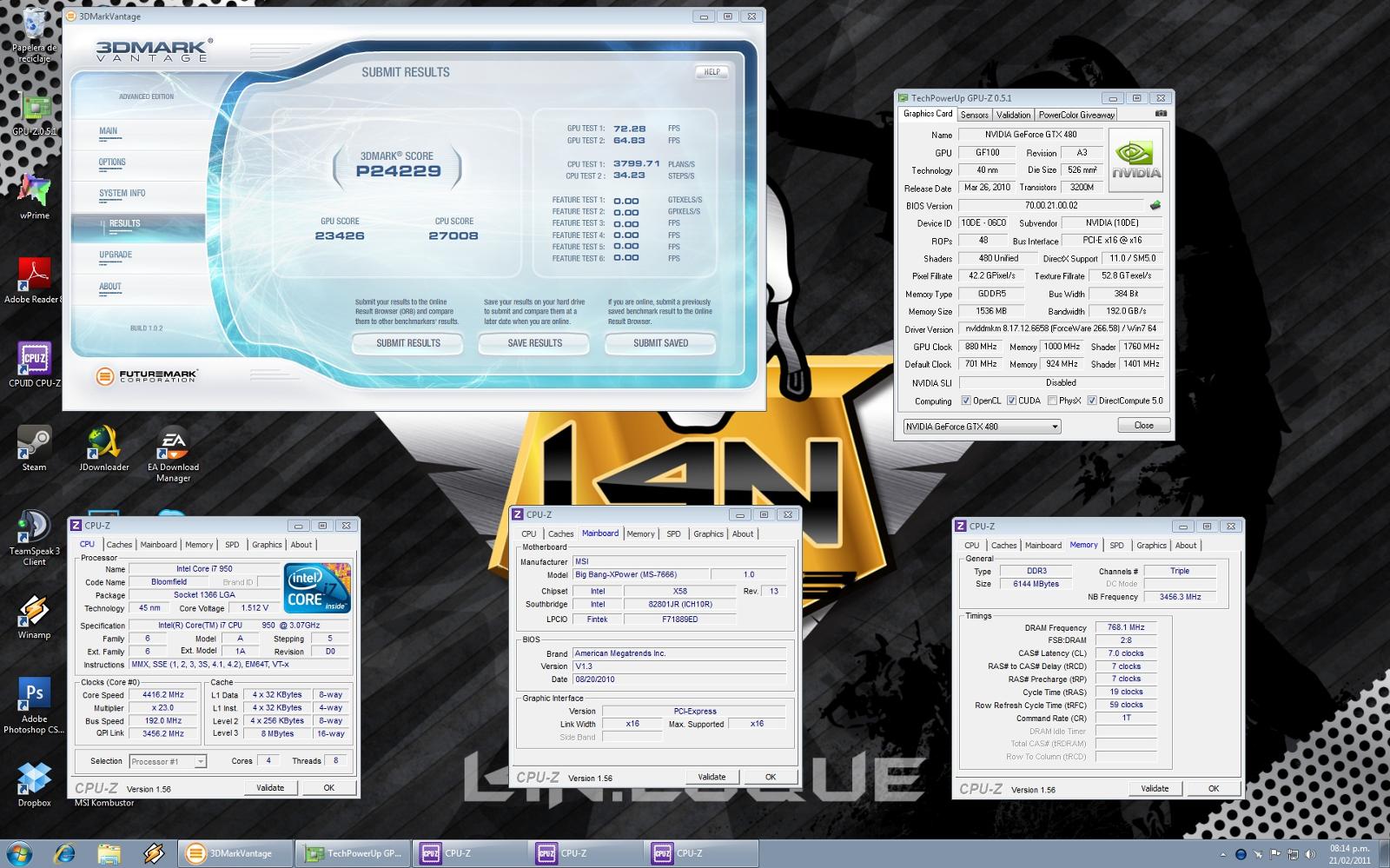The image size is (1390, 868).
Task: Click Validate in the CPU-Z processor window
Action: 270,787
